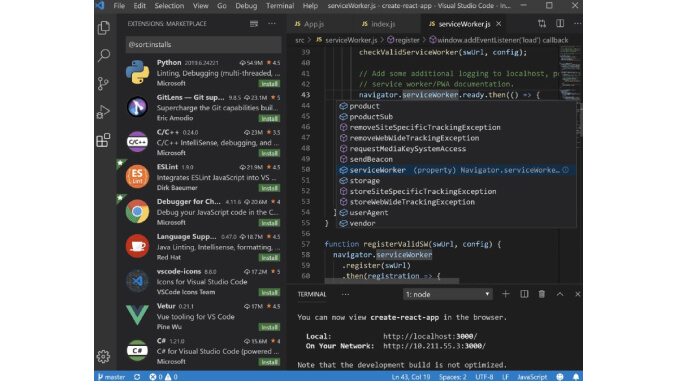Open Extensions panel more actions ellipsis
Viewport: 678px width, 381px height.
click(272, 24)
